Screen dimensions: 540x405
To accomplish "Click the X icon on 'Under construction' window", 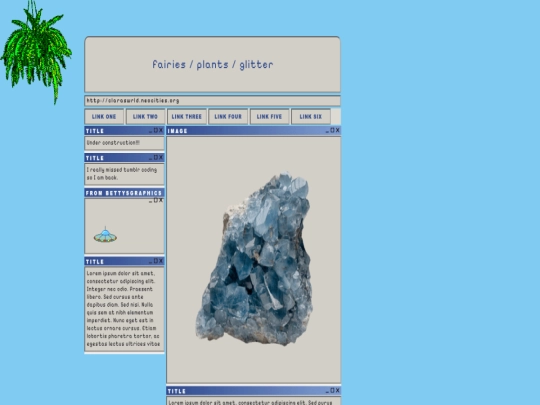I will point(161,130).
